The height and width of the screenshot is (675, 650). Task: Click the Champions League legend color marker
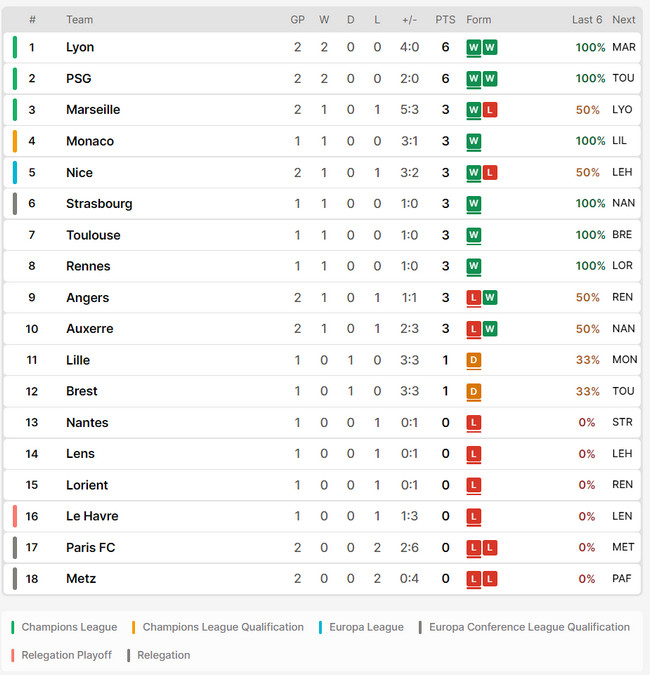coord(12,627)
